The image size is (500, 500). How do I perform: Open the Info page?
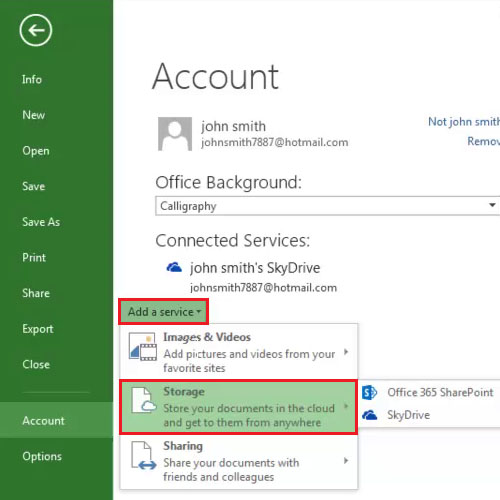pos(32,79)
